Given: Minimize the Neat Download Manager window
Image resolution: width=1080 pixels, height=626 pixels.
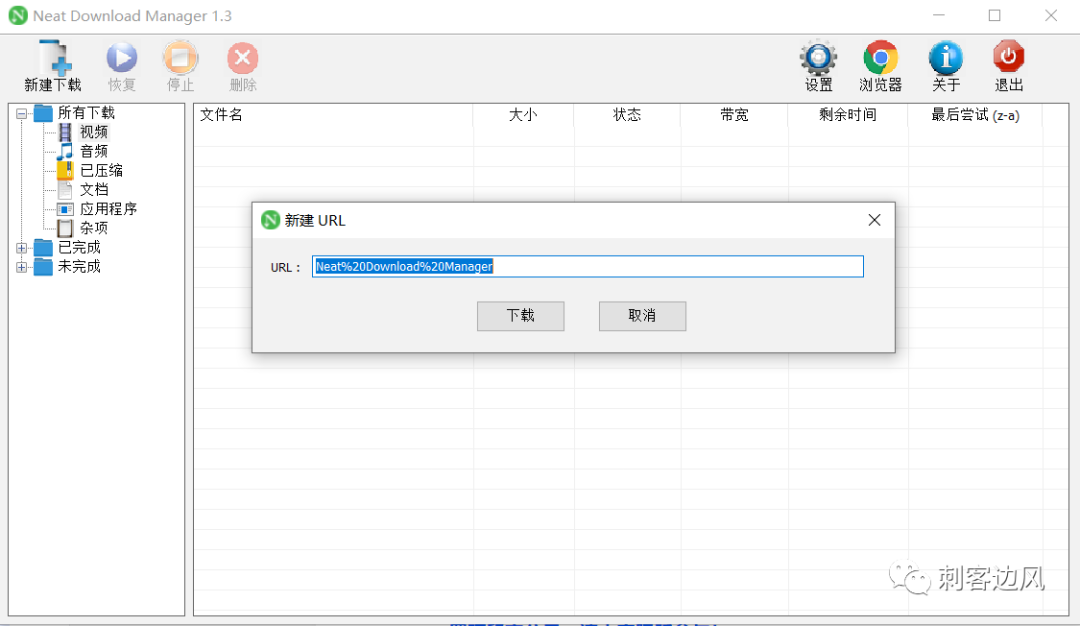Looking at the screenshot, I should 939,15.
